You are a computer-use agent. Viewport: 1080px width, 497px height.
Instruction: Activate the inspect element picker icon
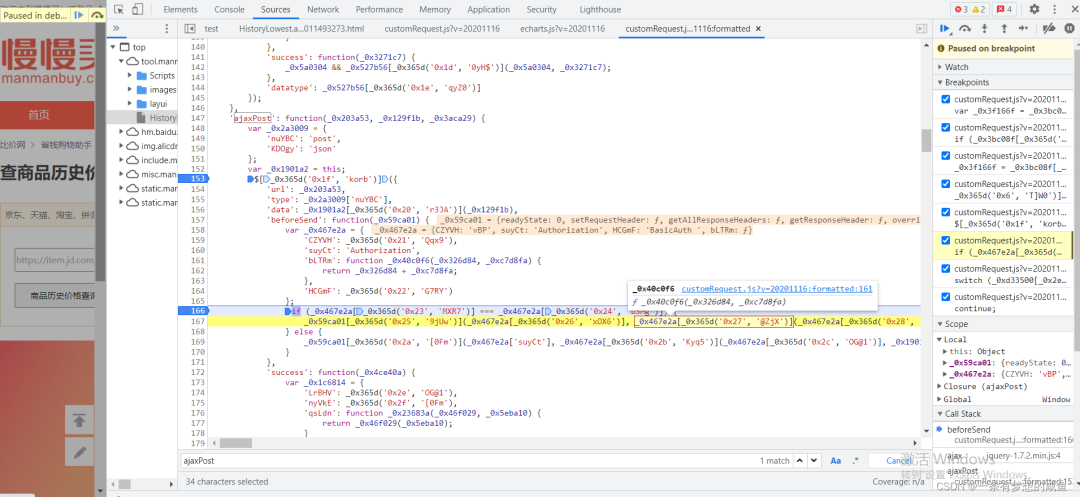pyautogui.click(x=119, y=9)
